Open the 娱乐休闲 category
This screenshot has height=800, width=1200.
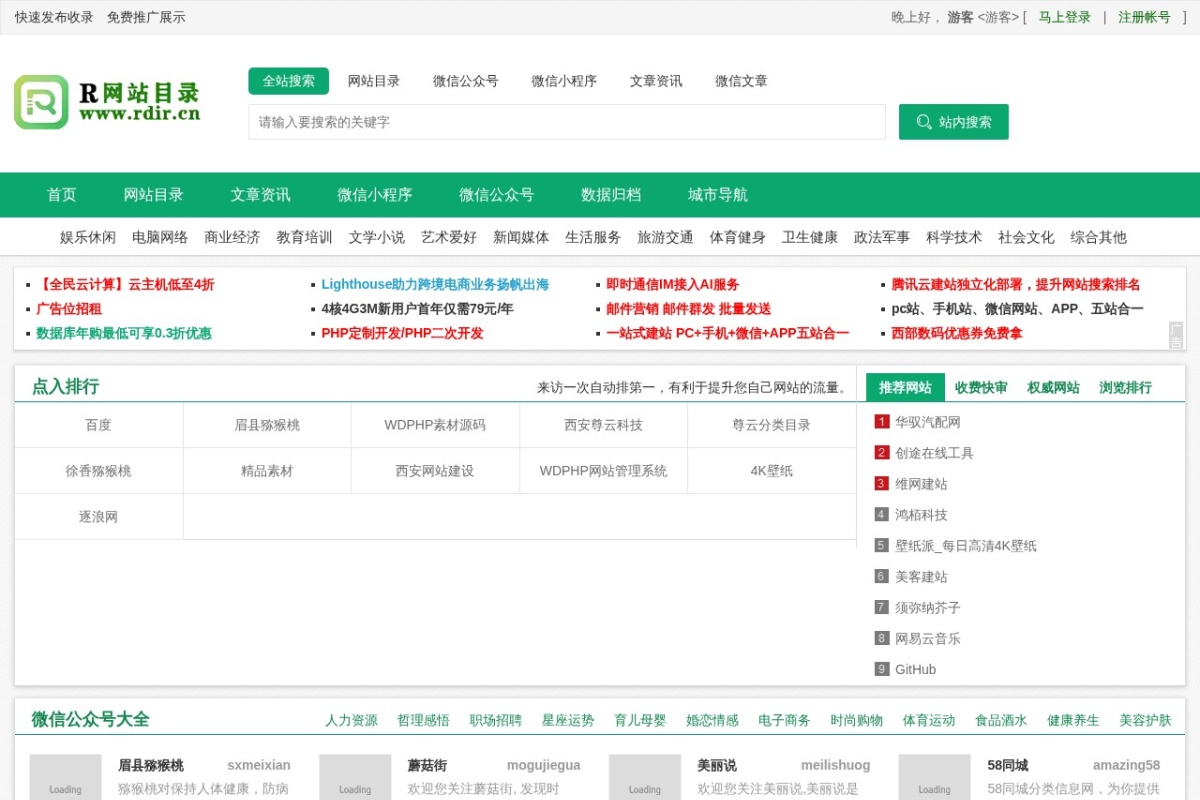(x=88, y=237)
